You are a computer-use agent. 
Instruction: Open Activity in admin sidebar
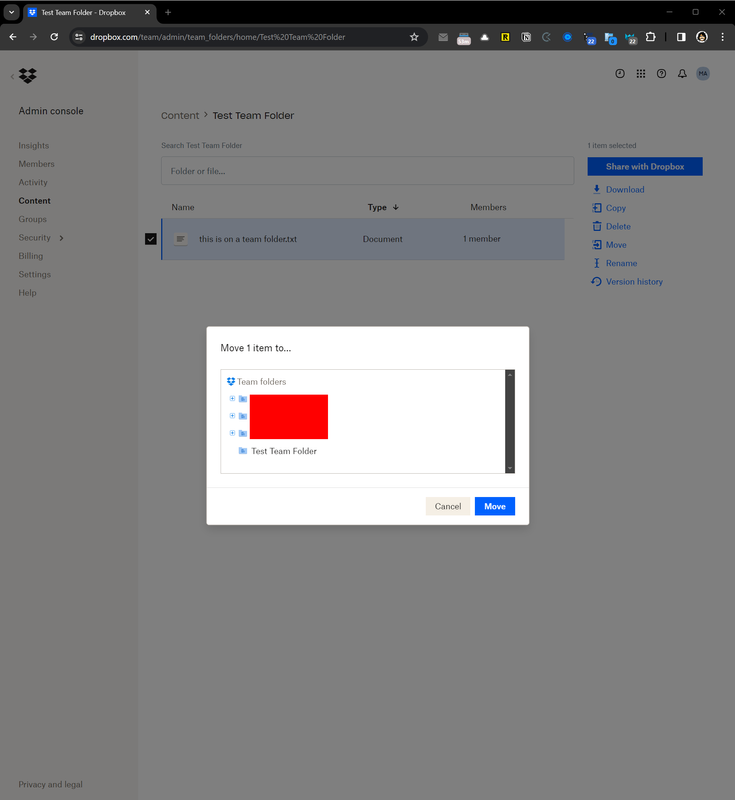tap(33, 182)
